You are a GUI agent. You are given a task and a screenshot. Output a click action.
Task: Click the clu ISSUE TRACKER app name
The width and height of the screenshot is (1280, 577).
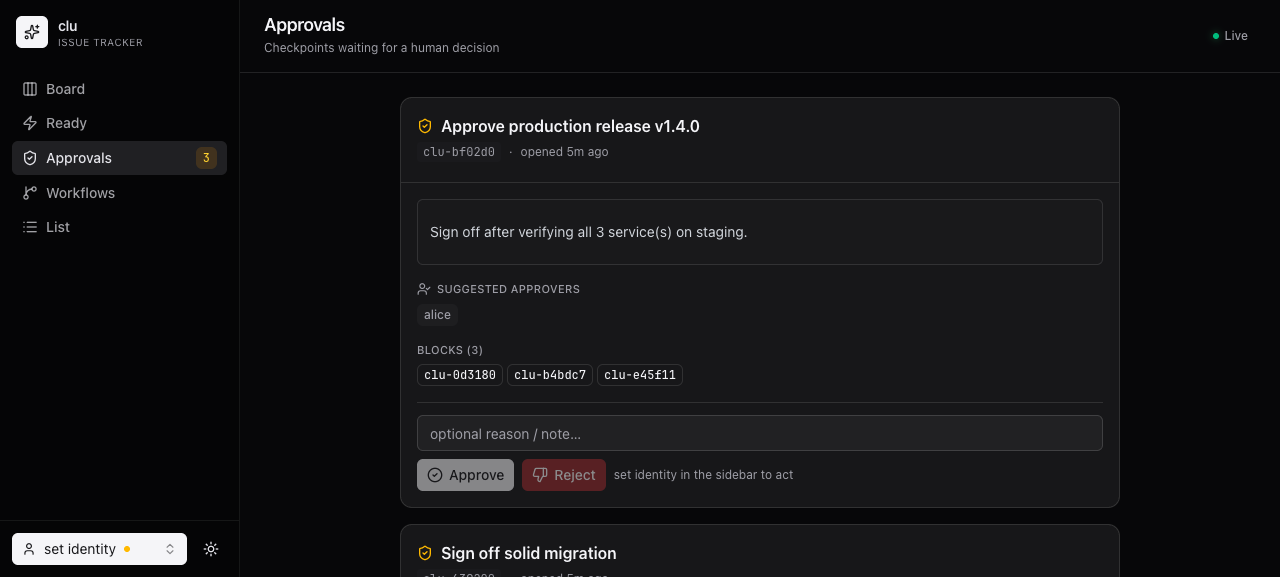(x=100, y=33)
